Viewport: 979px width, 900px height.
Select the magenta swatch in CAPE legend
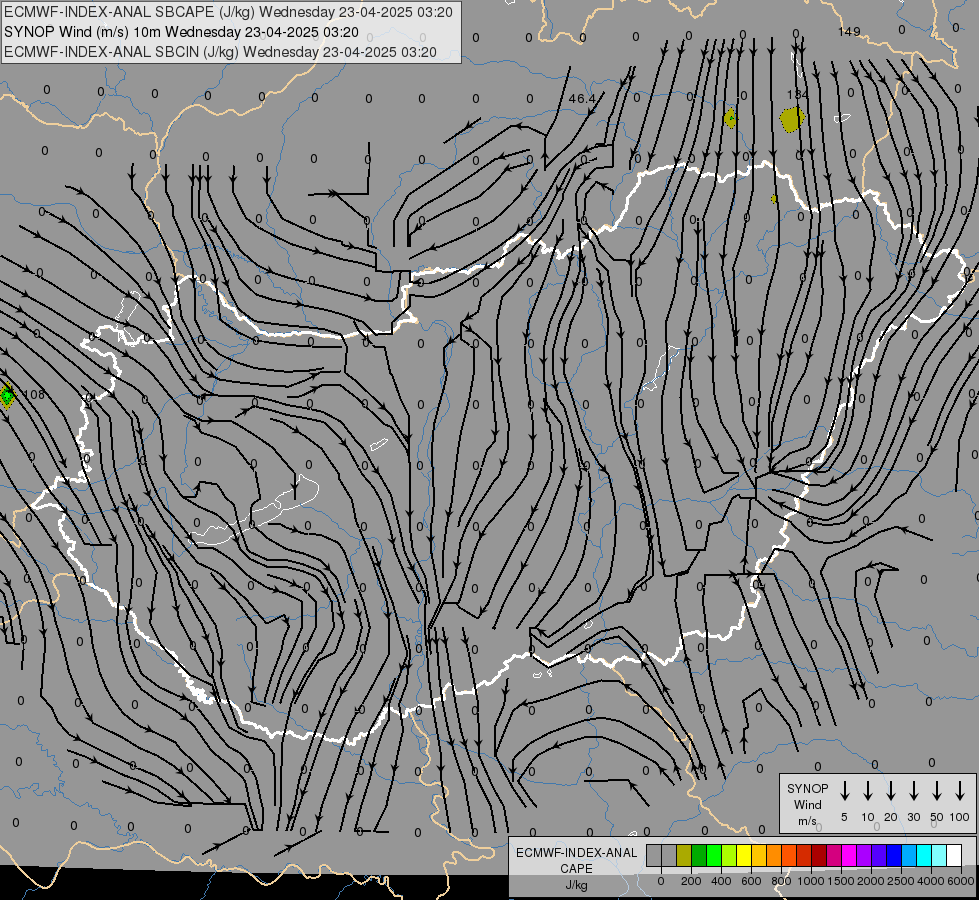850,855
